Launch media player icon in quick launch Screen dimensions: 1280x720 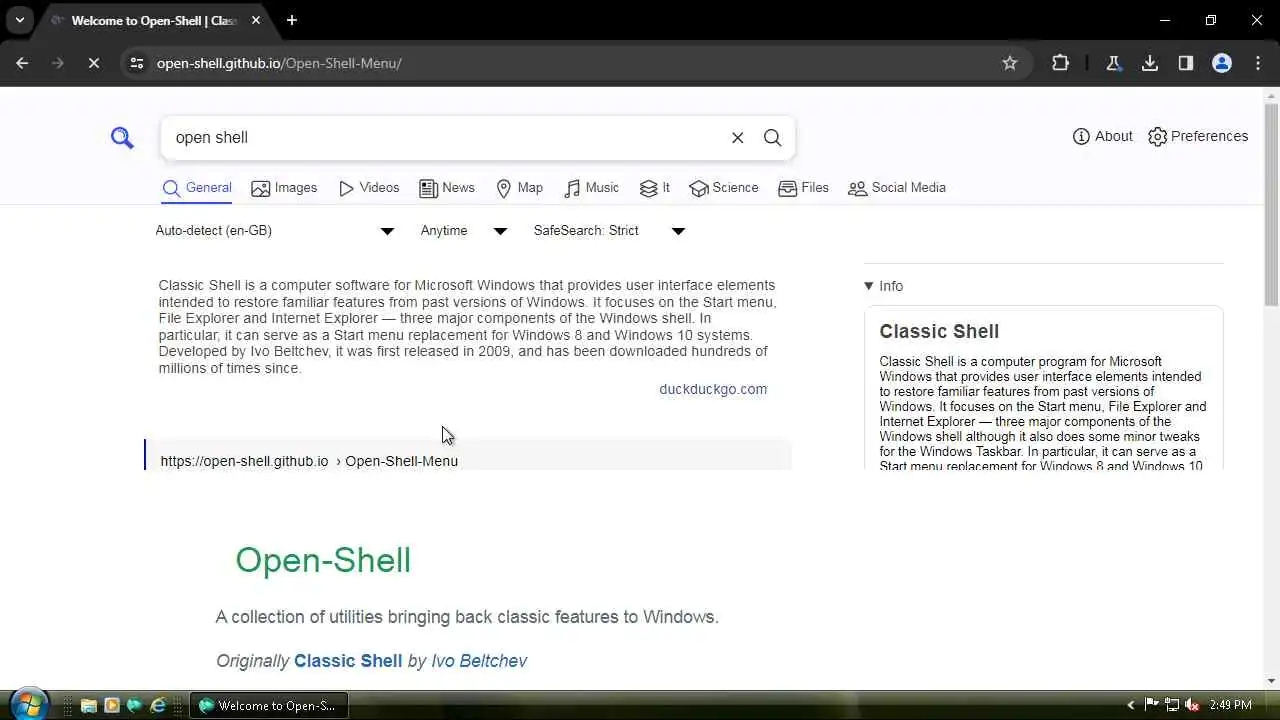pos(111,706)
